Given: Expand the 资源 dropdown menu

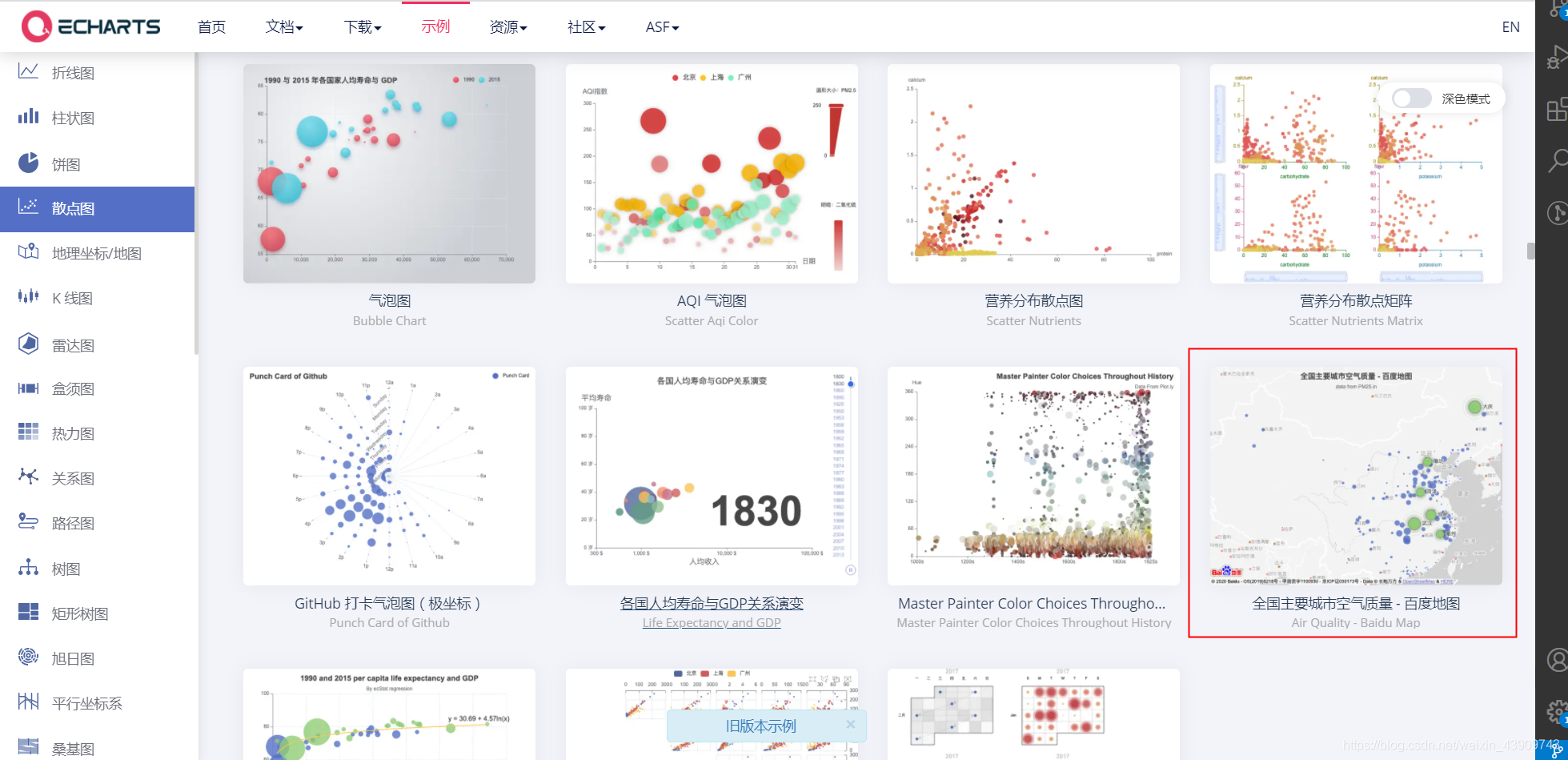Looking at the screenshot, I should click(x=508, y=27).
